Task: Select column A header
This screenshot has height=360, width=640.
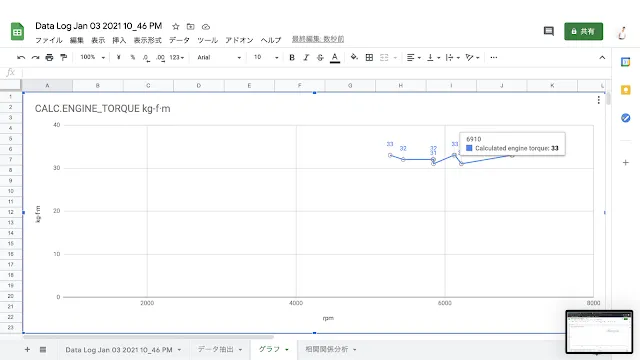Action: (x=47, y=85)
